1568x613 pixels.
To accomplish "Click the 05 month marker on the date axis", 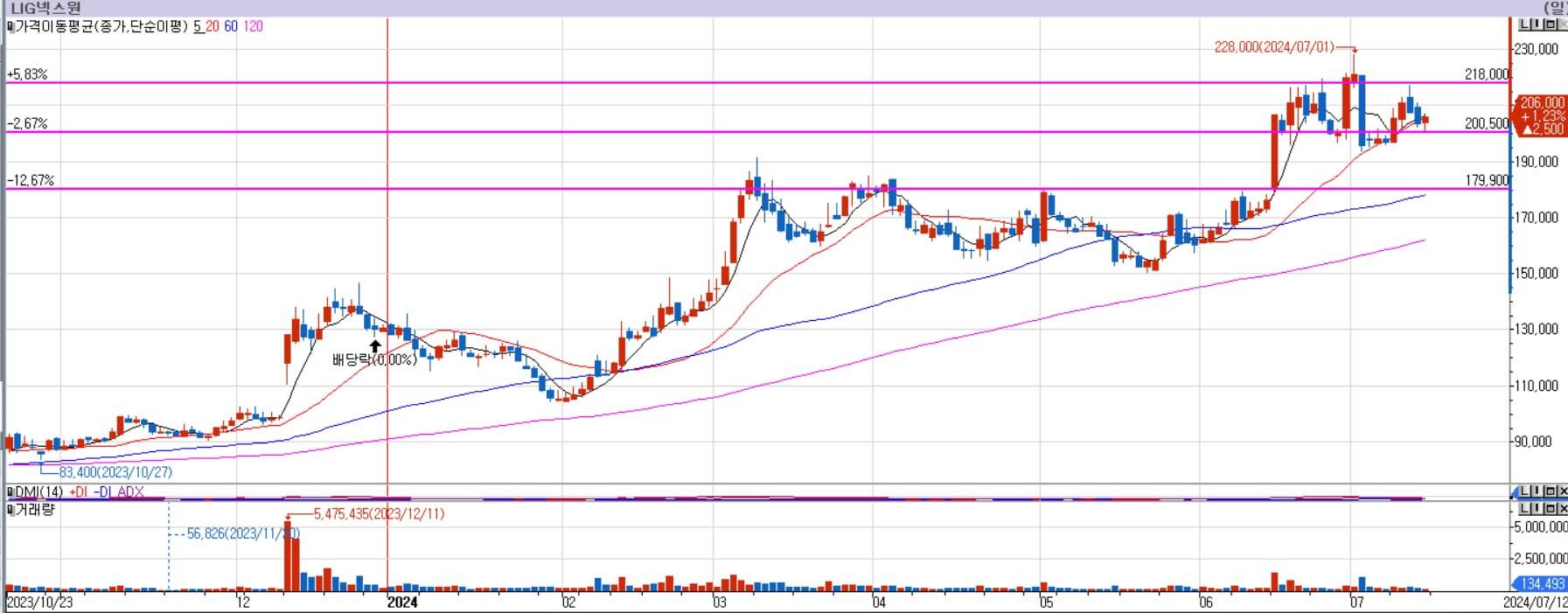I will click(1047, 603).
